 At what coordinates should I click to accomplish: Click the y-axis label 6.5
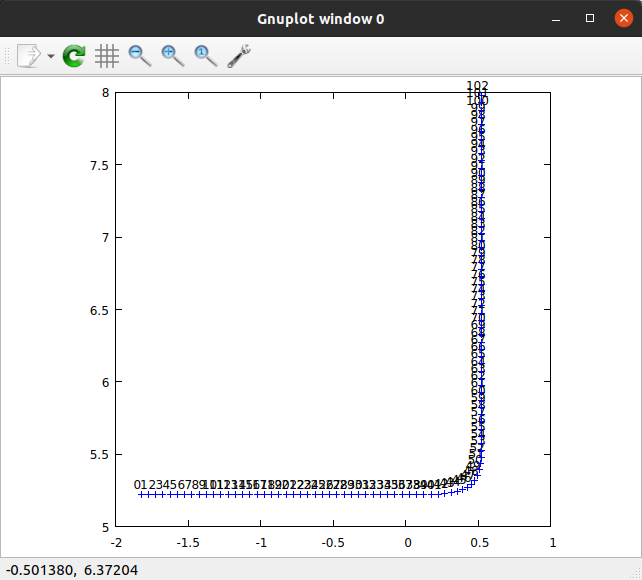click(x=99, y=310)
